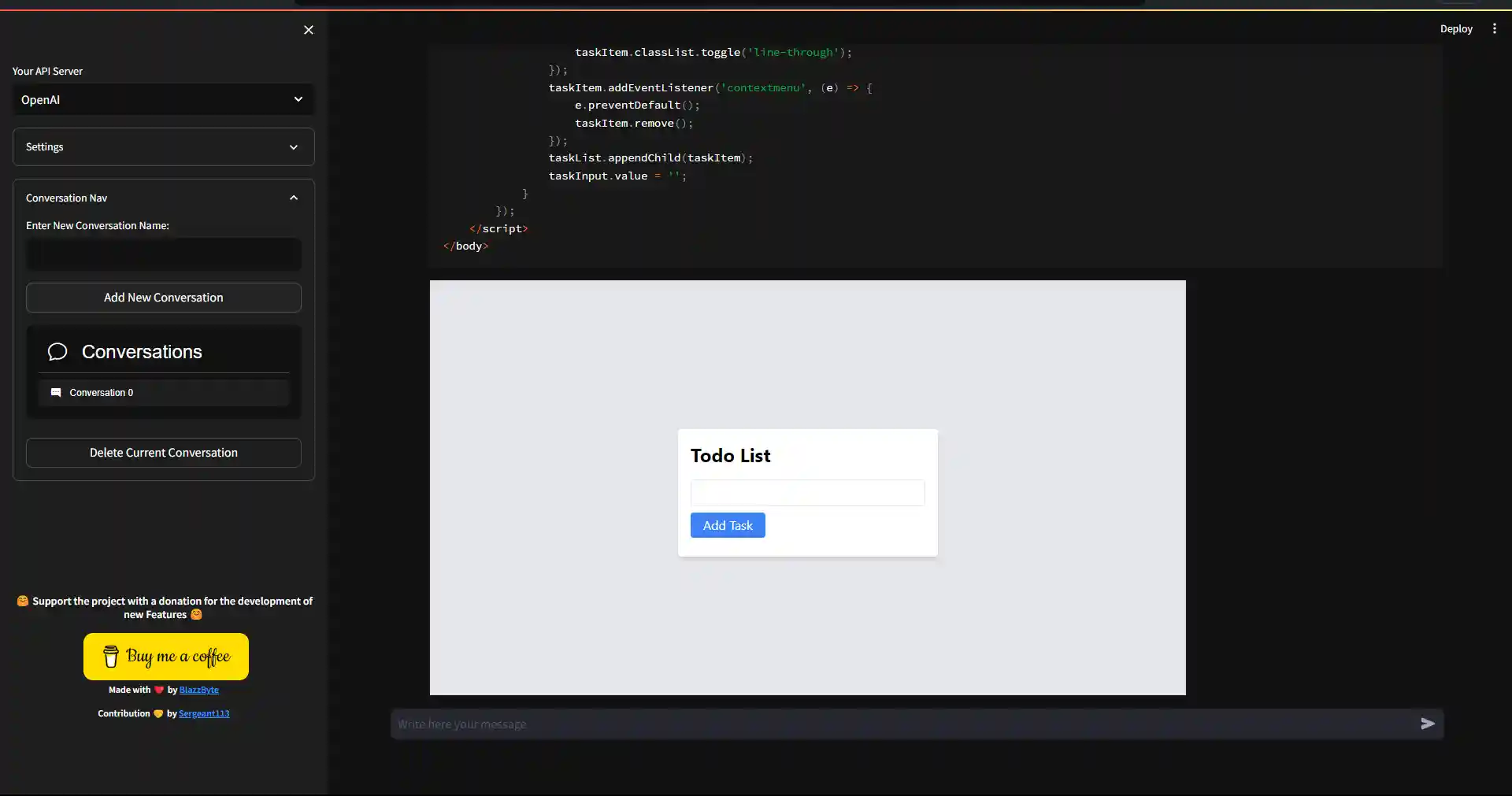
Task: Click the Add Task button in the preview
Action: pyautogui.click(x=727, y=525)
